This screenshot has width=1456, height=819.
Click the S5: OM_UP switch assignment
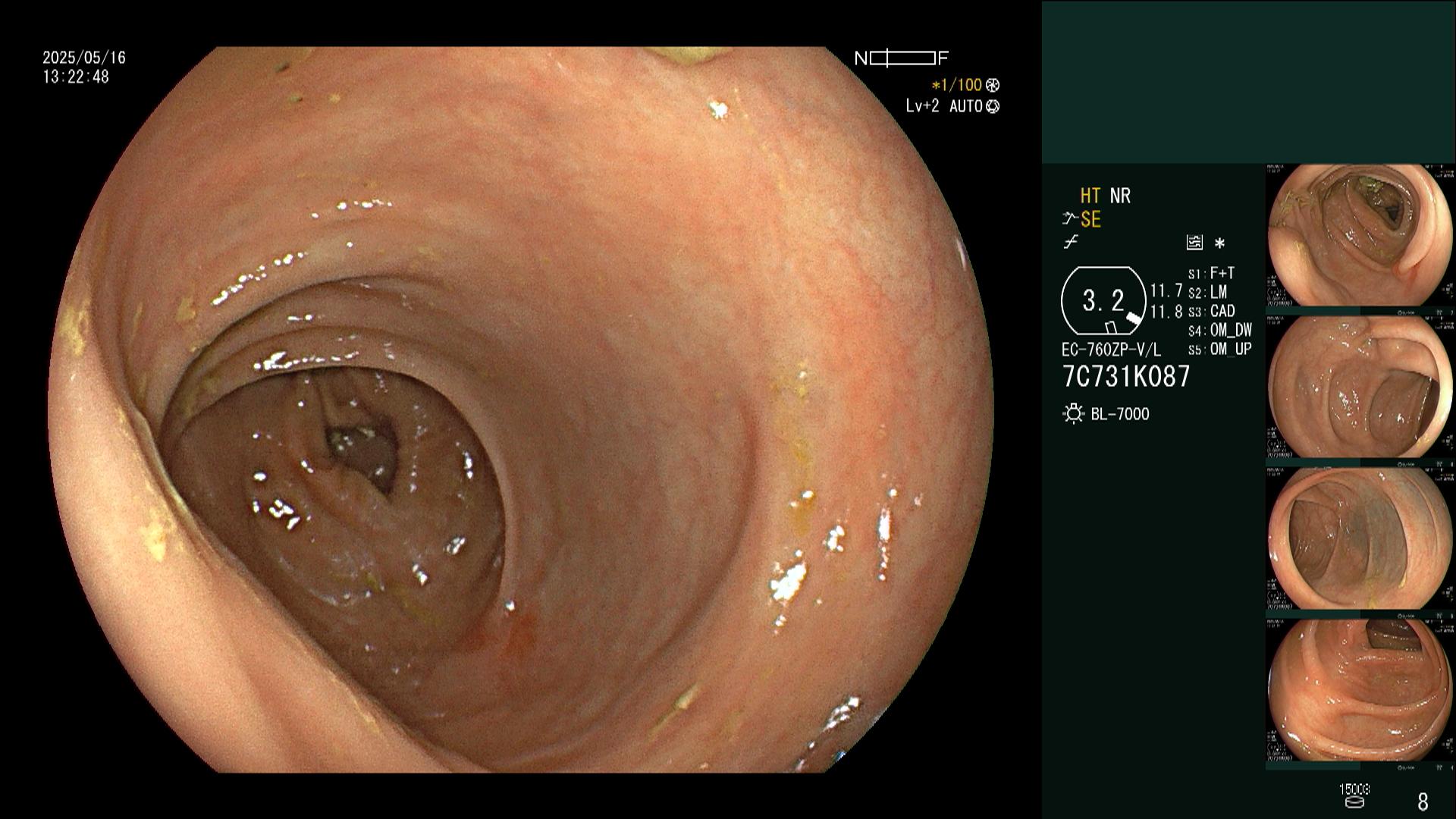(1220, 349)
